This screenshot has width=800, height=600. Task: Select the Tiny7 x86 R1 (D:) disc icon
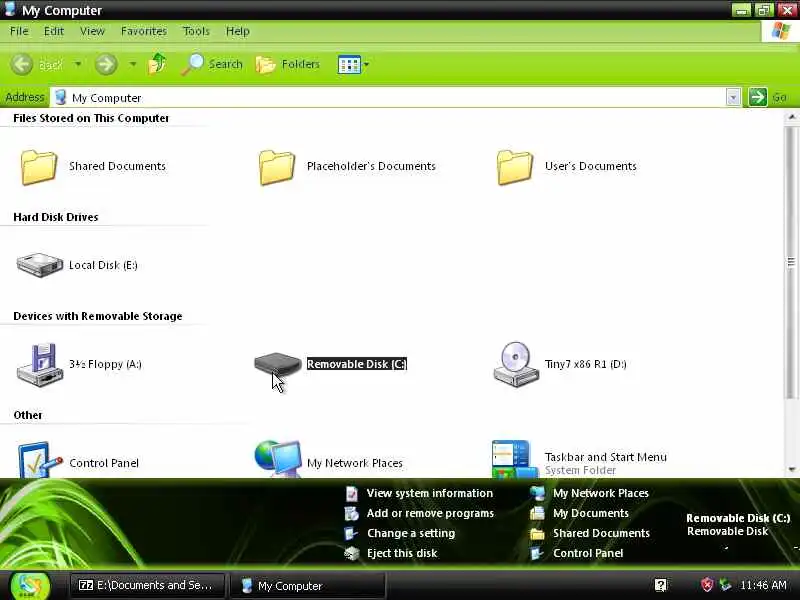pyautogui.click(x=516, y=364)
